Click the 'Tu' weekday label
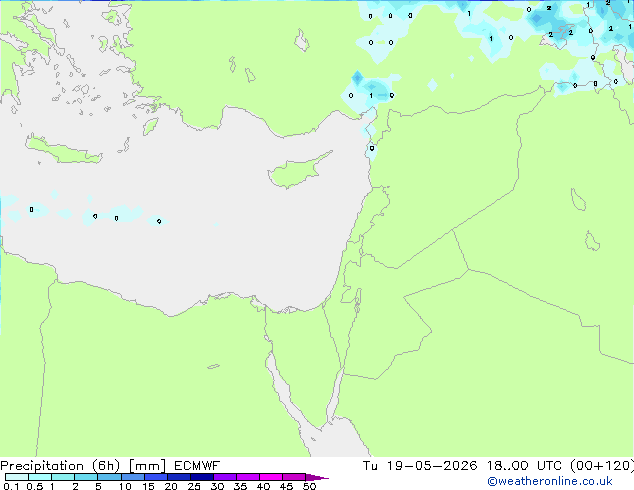Viewport: 634px width, 490px height. (x=370, y=466)
